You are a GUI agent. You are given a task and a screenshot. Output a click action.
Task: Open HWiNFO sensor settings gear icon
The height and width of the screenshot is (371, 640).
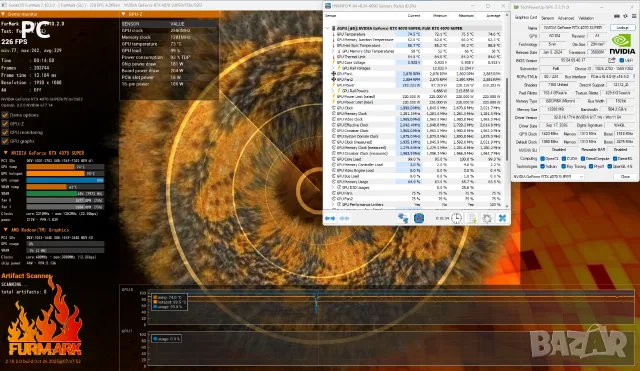point(487,218)
